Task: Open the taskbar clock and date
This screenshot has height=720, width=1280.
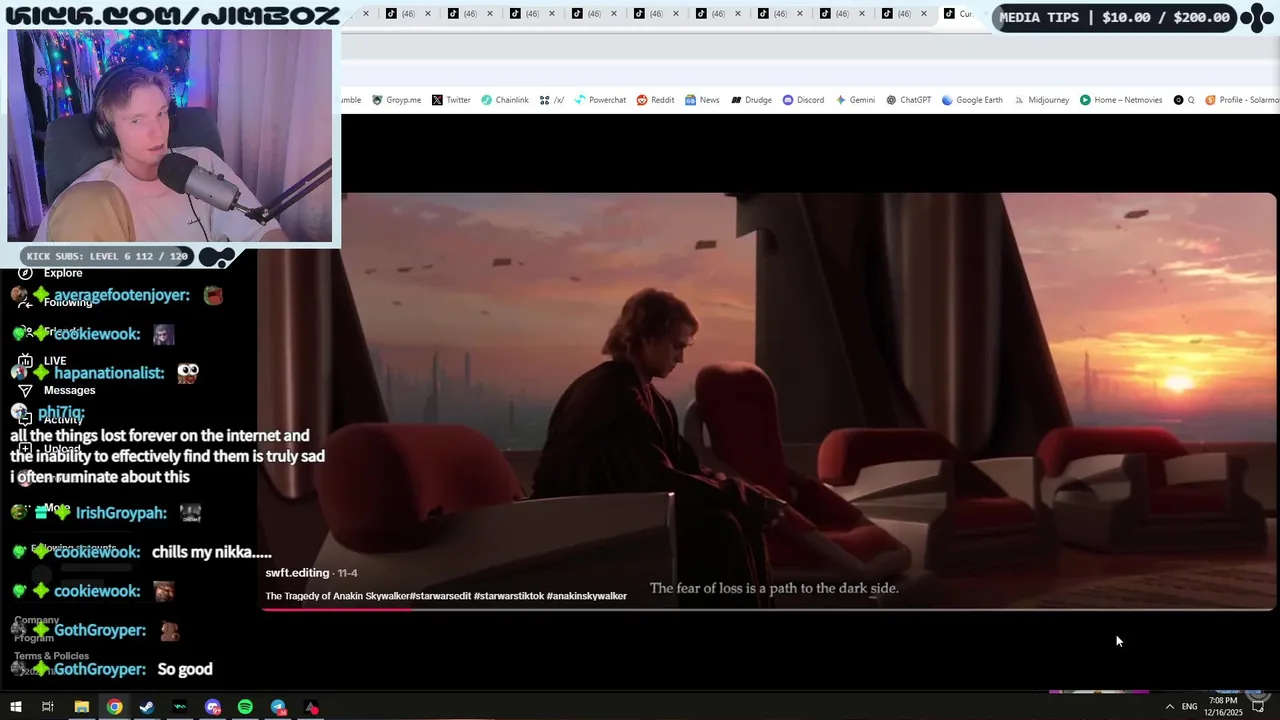Action: click(1224, 707)
